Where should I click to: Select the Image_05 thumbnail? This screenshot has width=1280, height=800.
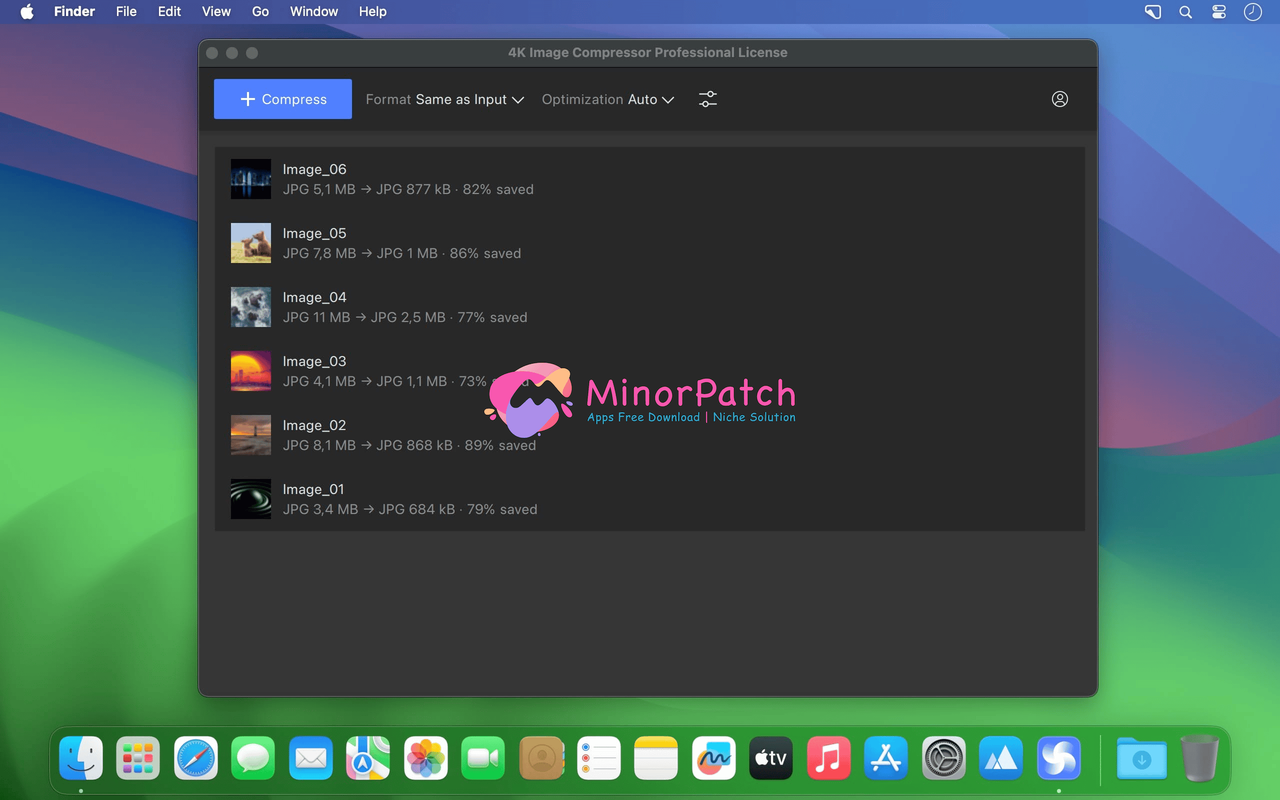(251, 243)
